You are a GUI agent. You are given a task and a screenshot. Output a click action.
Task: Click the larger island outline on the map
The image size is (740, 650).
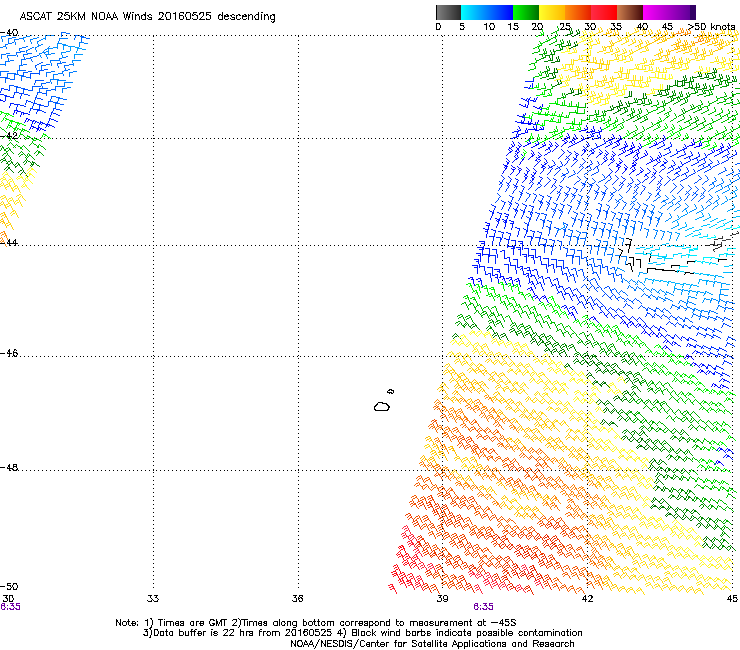(382, 406)
